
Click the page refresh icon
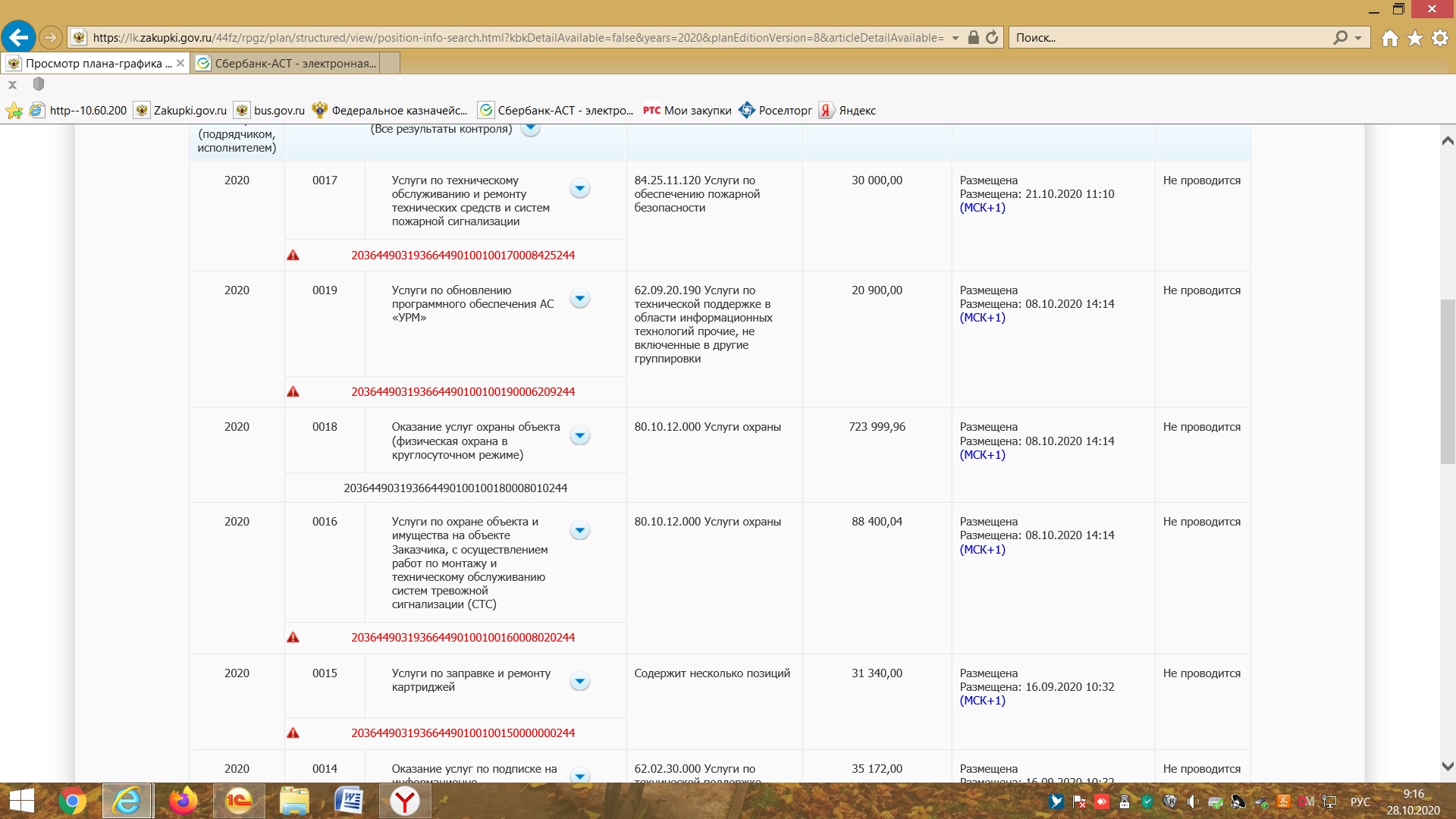[992, 37]
